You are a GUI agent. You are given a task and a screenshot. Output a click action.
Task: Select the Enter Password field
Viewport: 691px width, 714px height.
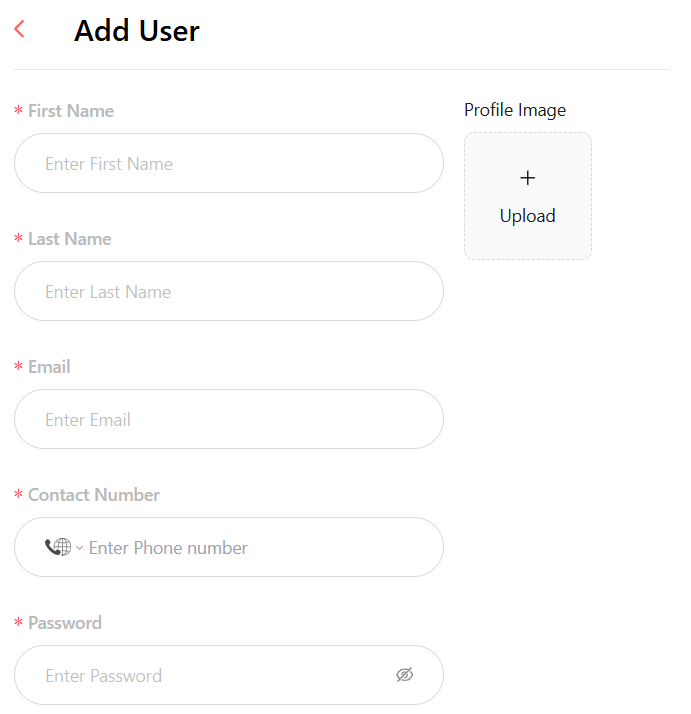229,675
